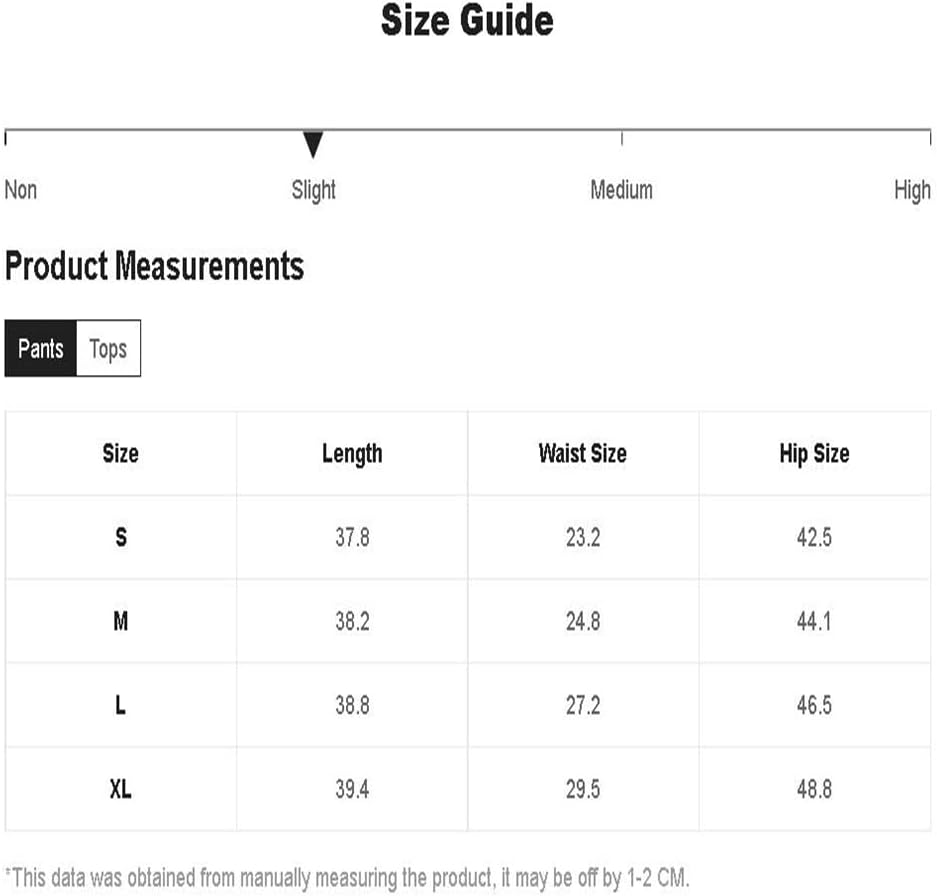Click the Slight stretch label
The image size is (937, 896).
point(313,190)
